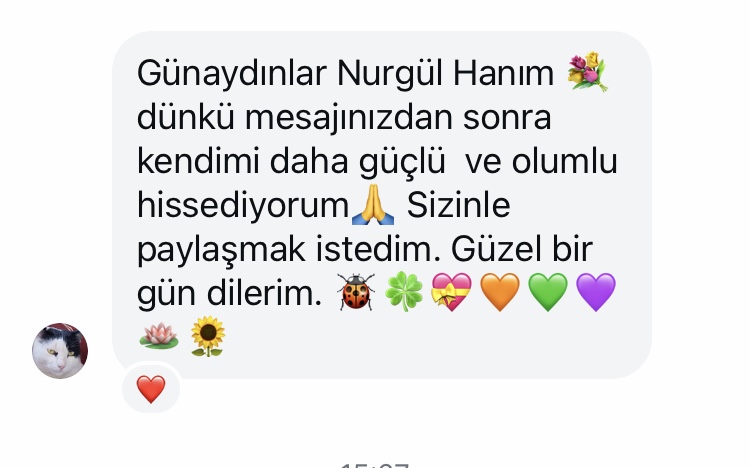Click the text "kendimi daha güçlü"
This screenshot has width=750, height=468.
tap(291, 162)
